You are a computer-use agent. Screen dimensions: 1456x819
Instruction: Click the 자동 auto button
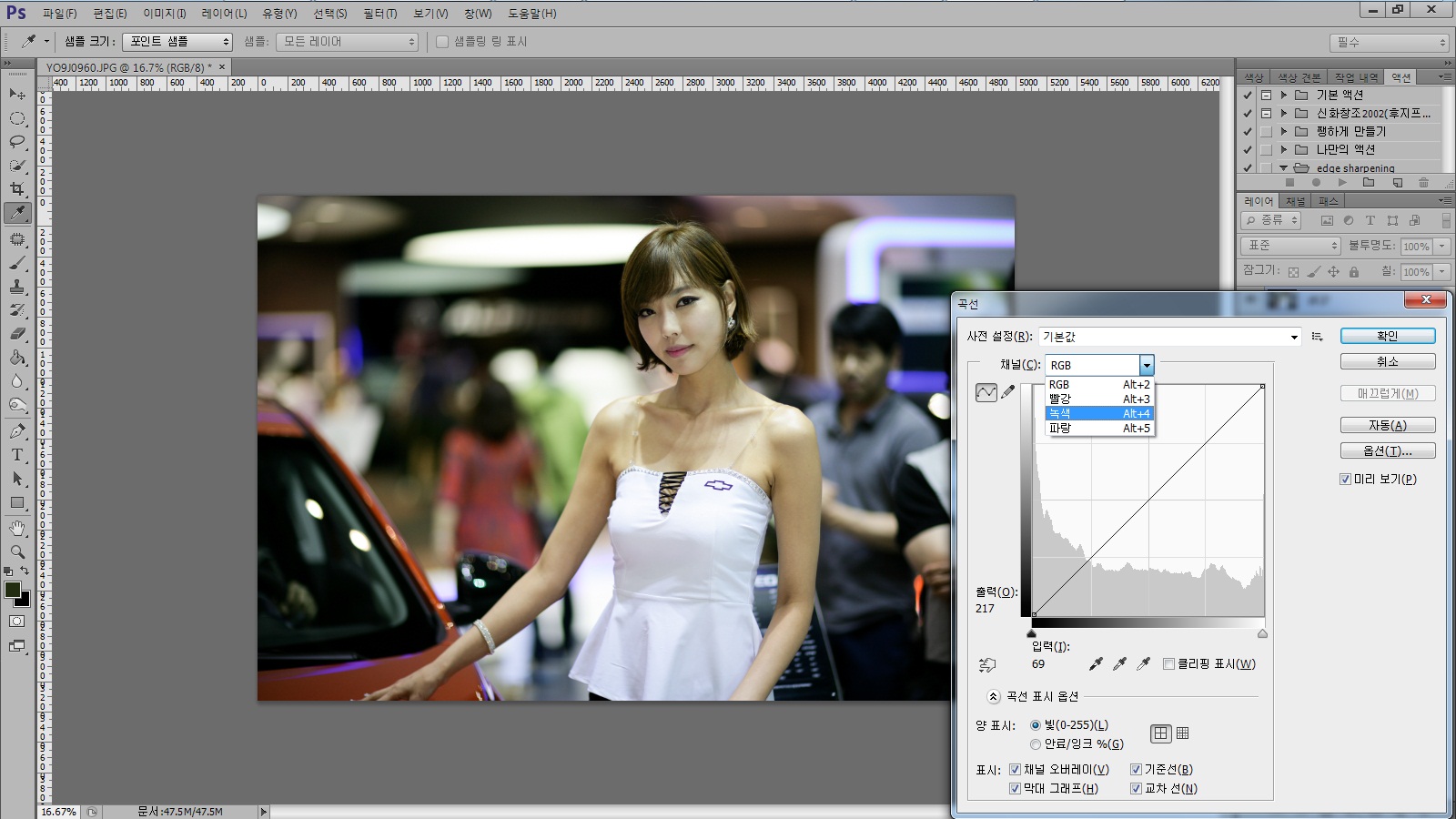(1387, 426)
